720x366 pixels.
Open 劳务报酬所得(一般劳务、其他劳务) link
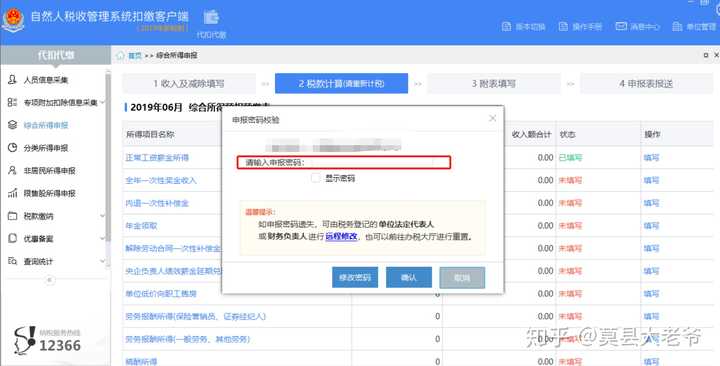(188, 339)
